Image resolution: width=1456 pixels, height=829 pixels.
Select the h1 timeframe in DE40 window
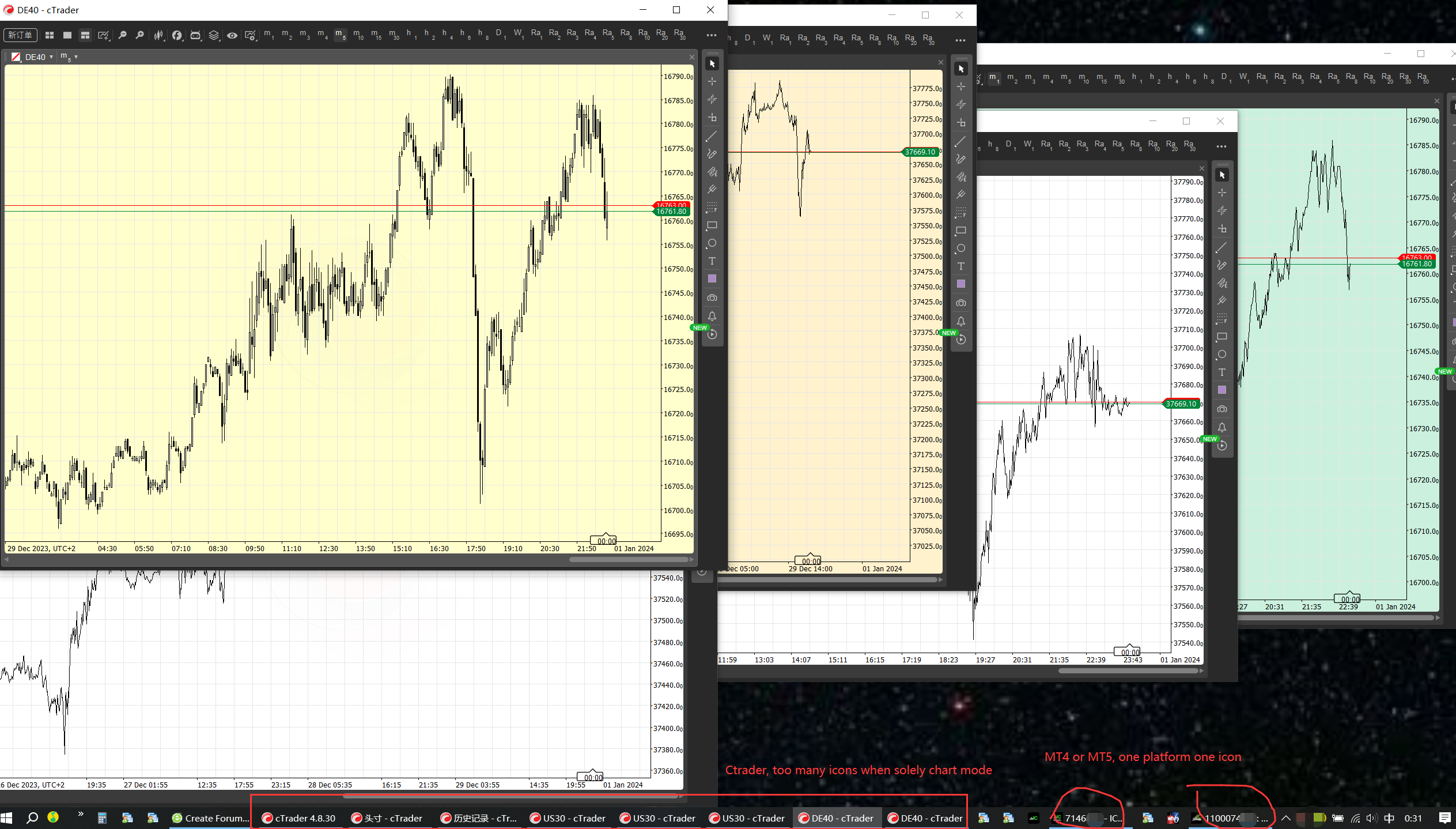click(411, 35)
